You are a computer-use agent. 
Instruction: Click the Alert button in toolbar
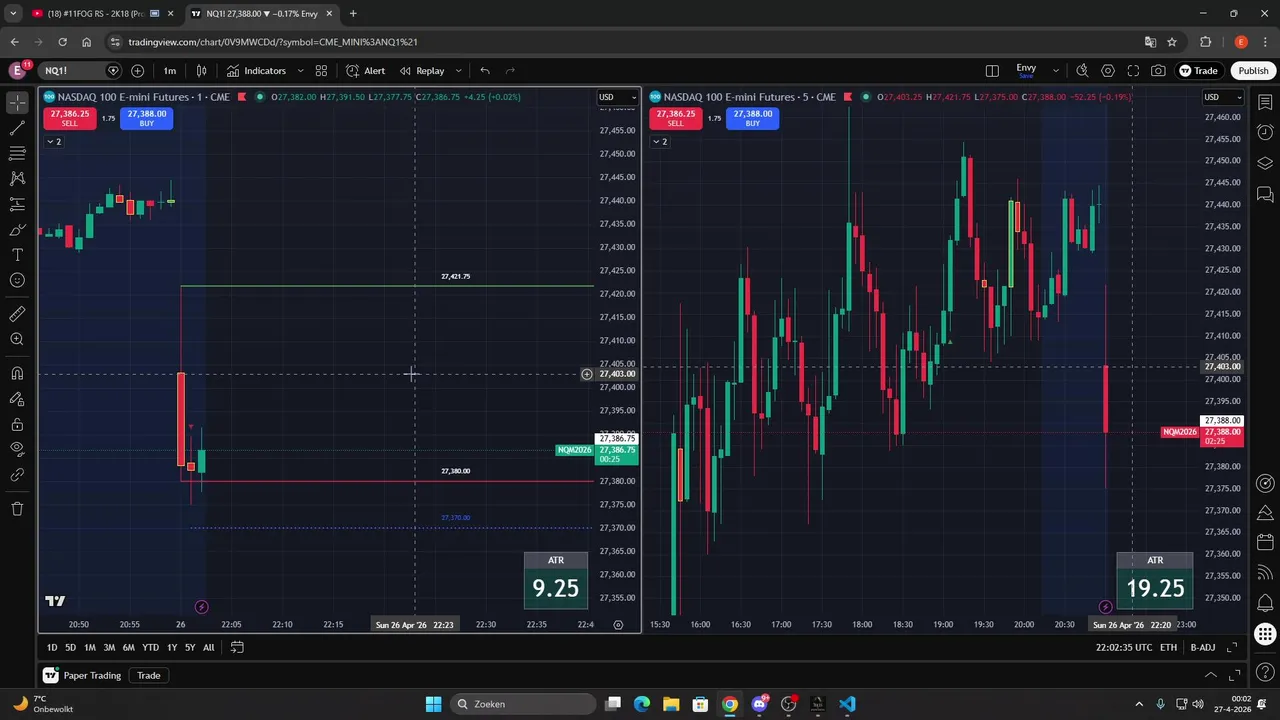click(365, 71)
